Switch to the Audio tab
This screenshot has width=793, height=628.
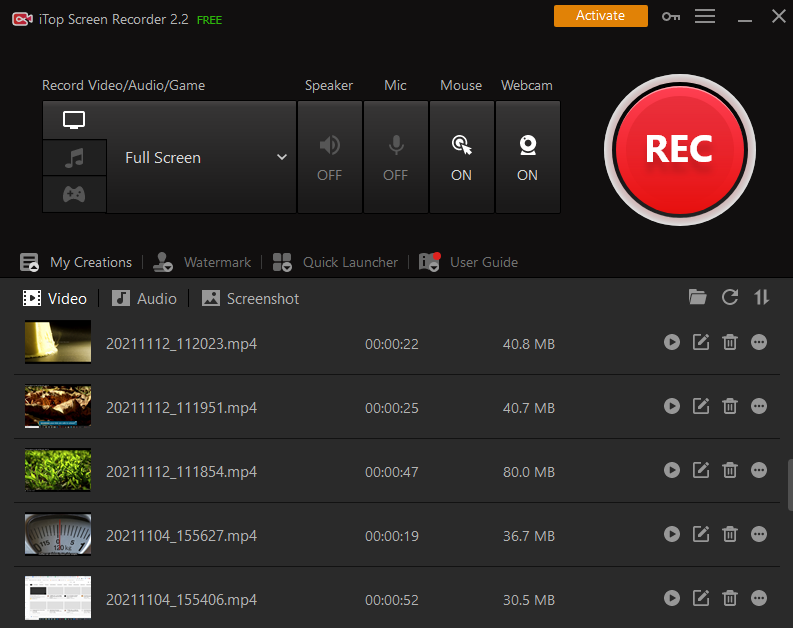click(144, 298)
